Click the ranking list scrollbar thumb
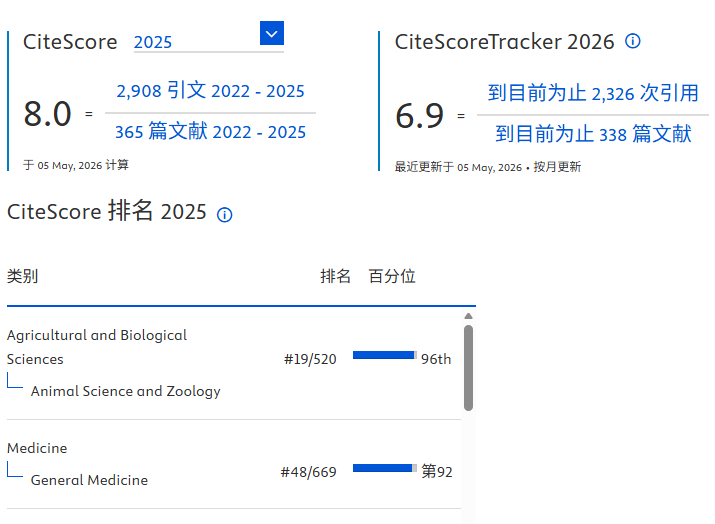The height and width of the screenshot is (524, 715). [x=468, y=368]
